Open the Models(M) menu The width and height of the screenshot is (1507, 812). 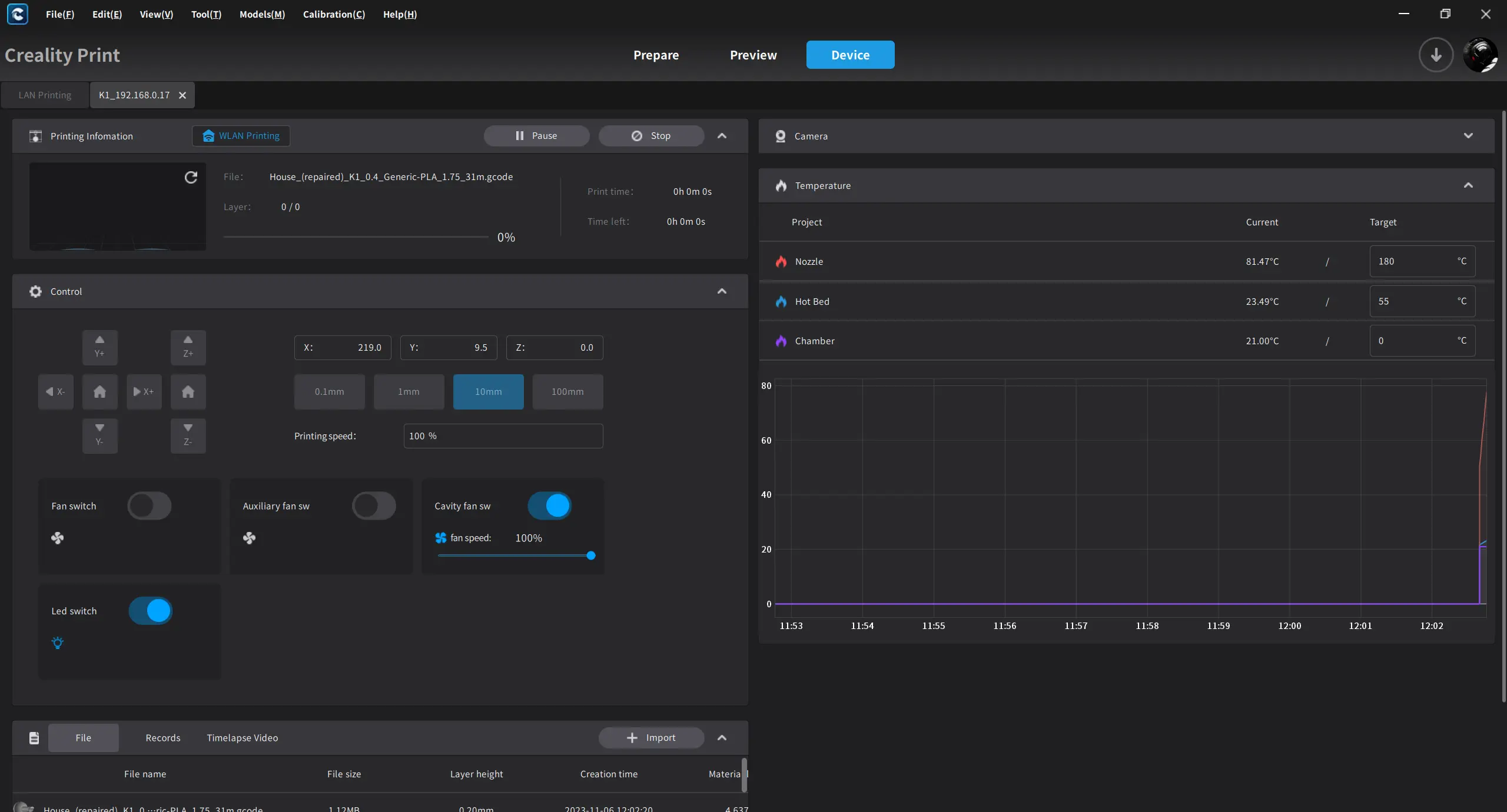(x=262, y=14)
